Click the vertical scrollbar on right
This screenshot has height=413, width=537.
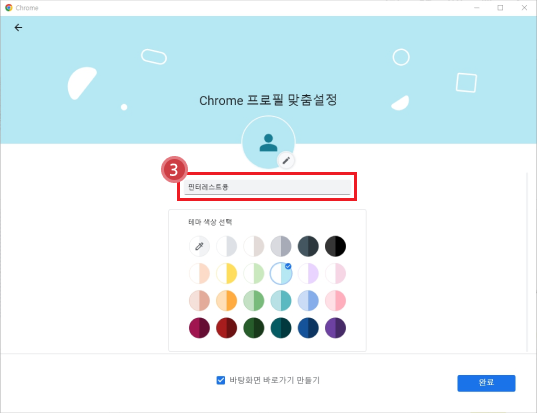tap(527, 262)
